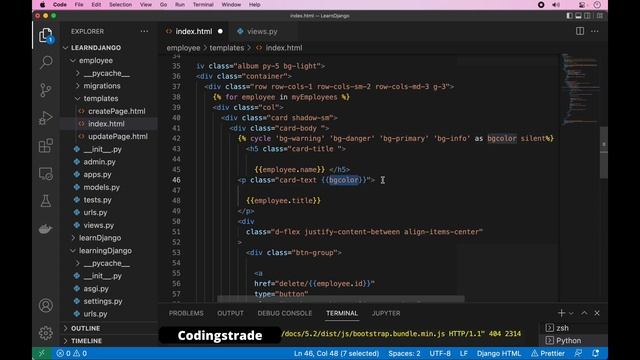Open notifications bell in status bar
The image size is (640, 360).
pos(596,353)
